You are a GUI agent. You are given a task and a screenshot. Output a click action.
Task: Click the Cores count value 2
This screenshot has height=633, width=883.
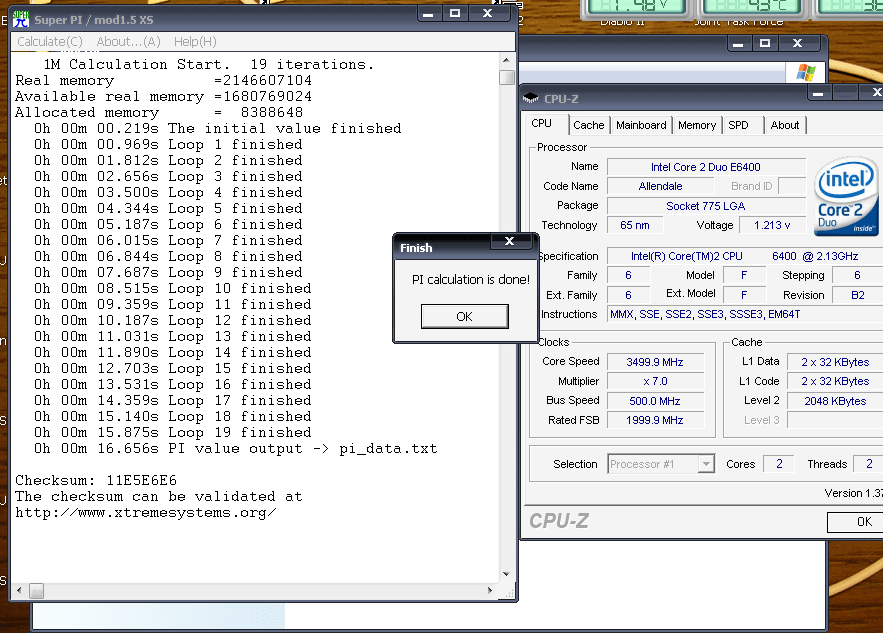click(x=779, y=464)
